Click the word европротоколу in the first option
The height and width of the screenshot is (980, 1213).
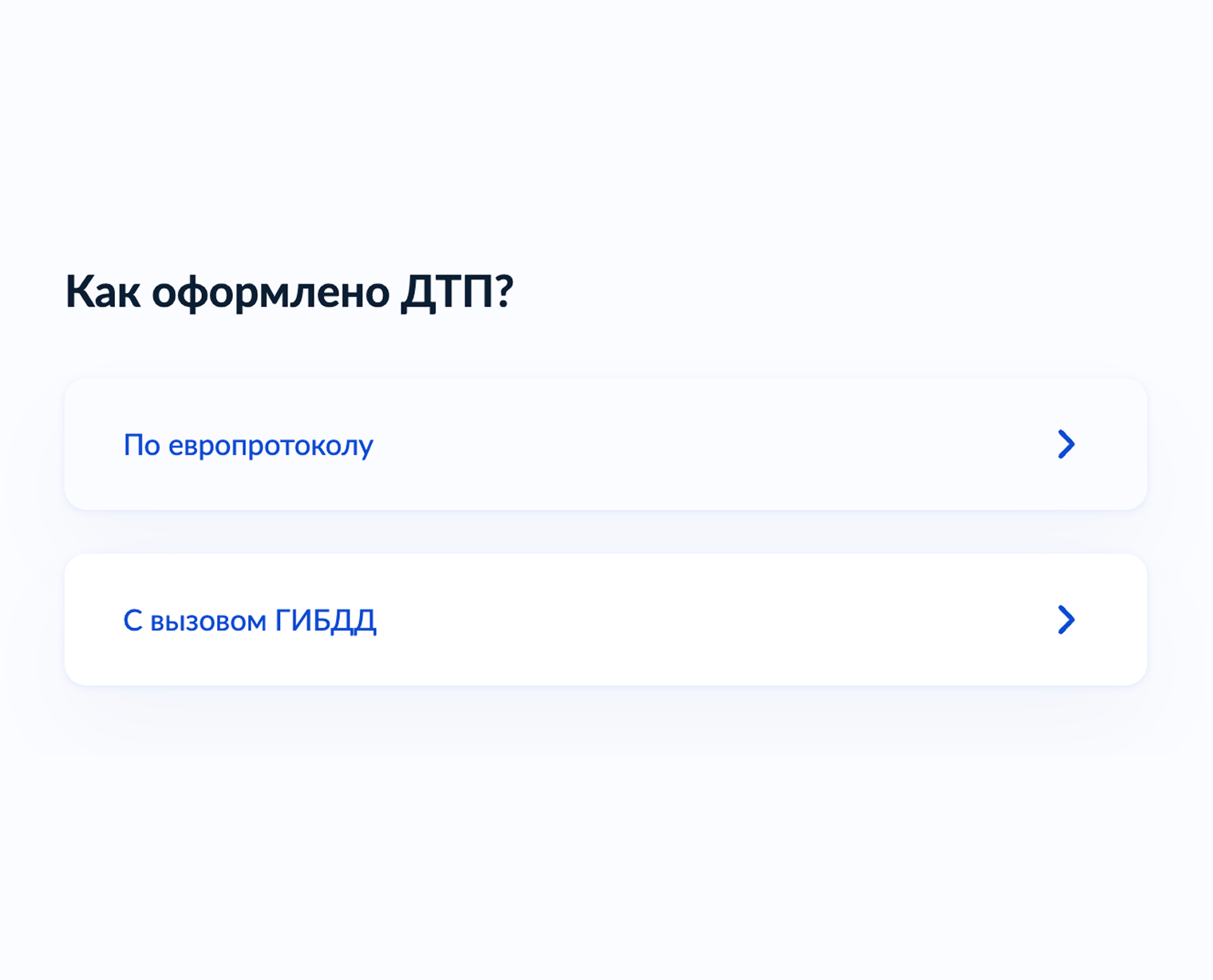pyautogui.click(x=271, y=445)
